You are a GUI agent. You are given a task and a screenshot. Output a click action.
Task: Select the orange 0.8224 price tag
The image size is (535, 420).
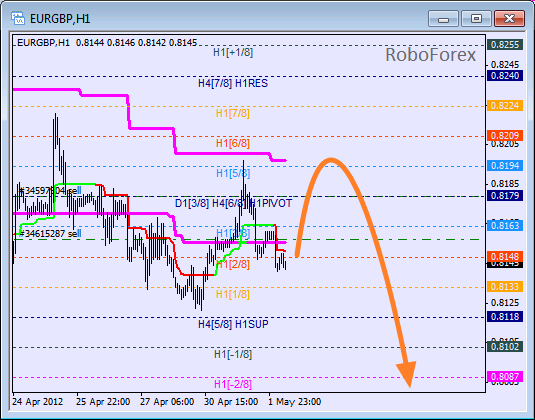pos(505,106)
